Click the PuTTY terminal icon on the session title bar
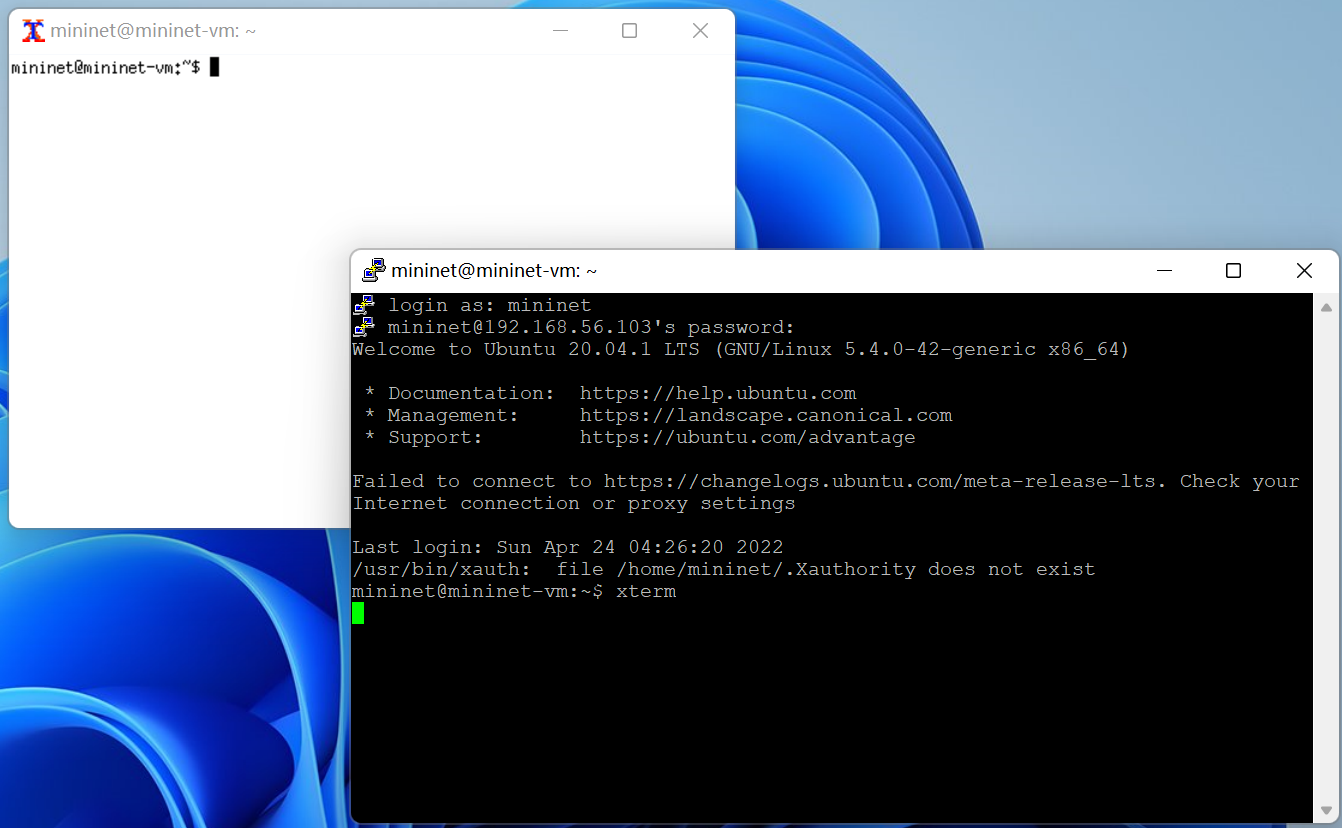1342x828 pixels. [374, 270]
